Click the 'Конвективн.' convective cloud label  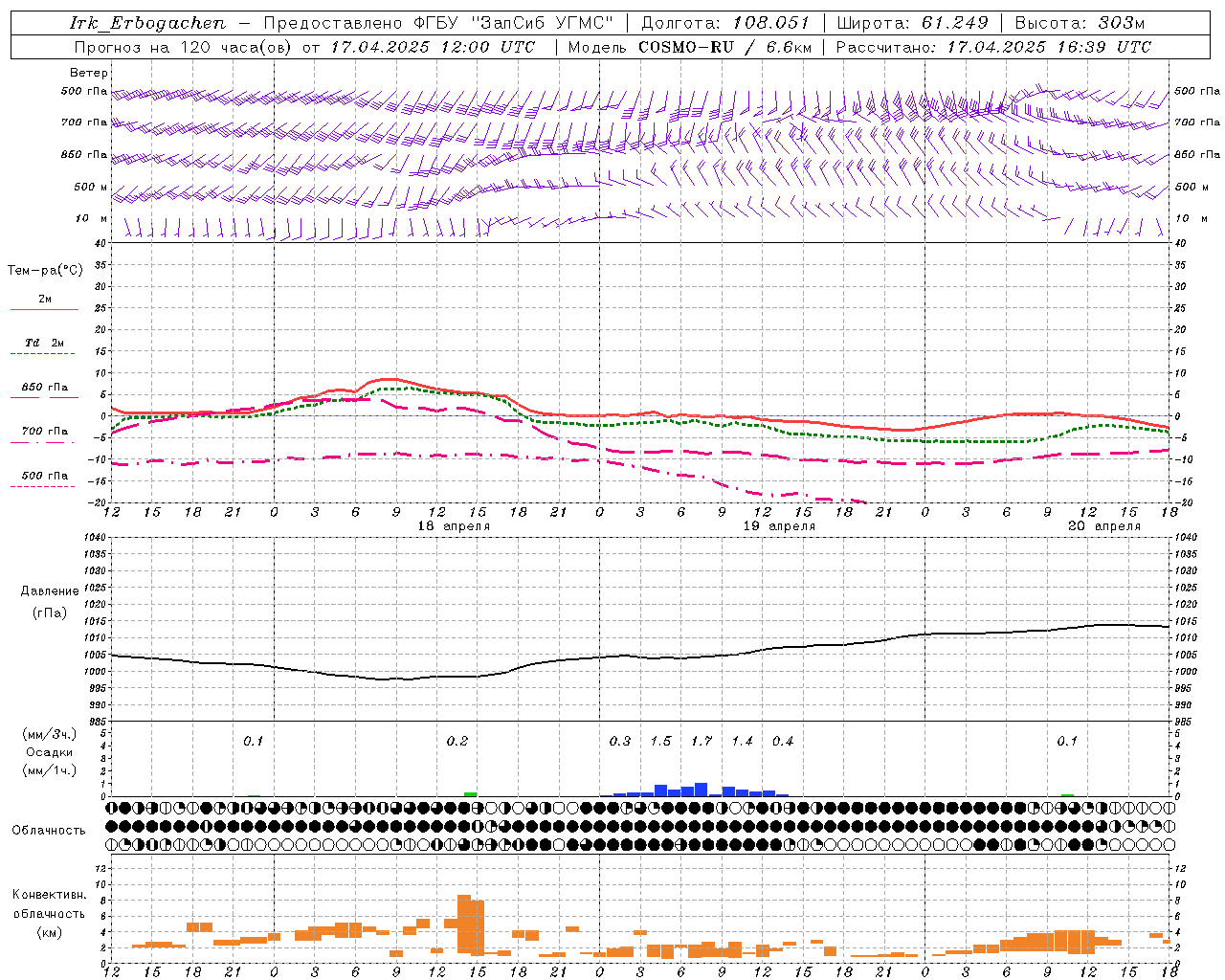pos(49,895)
